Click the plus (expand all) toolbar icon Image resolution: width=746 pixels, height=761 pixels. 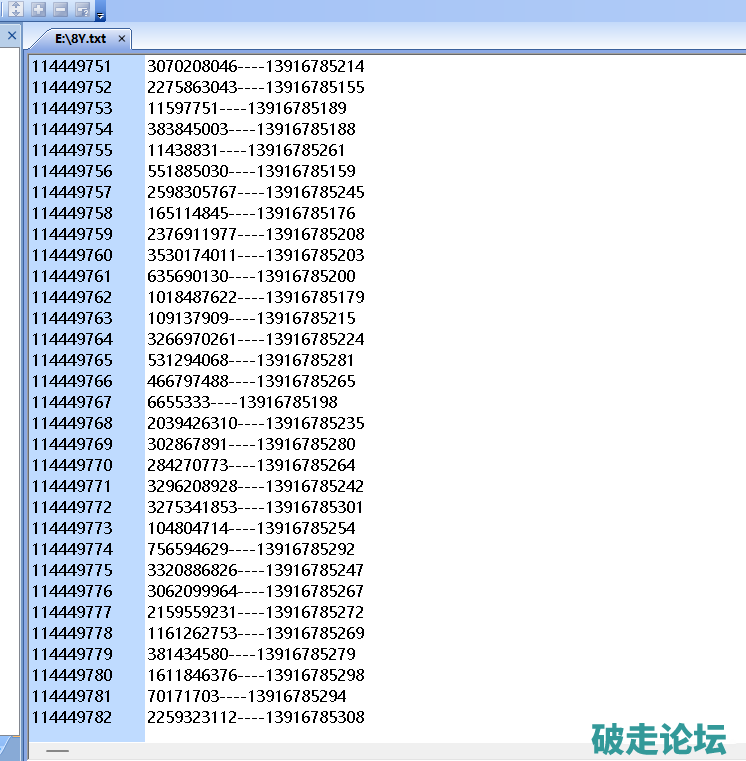(39, 9)
